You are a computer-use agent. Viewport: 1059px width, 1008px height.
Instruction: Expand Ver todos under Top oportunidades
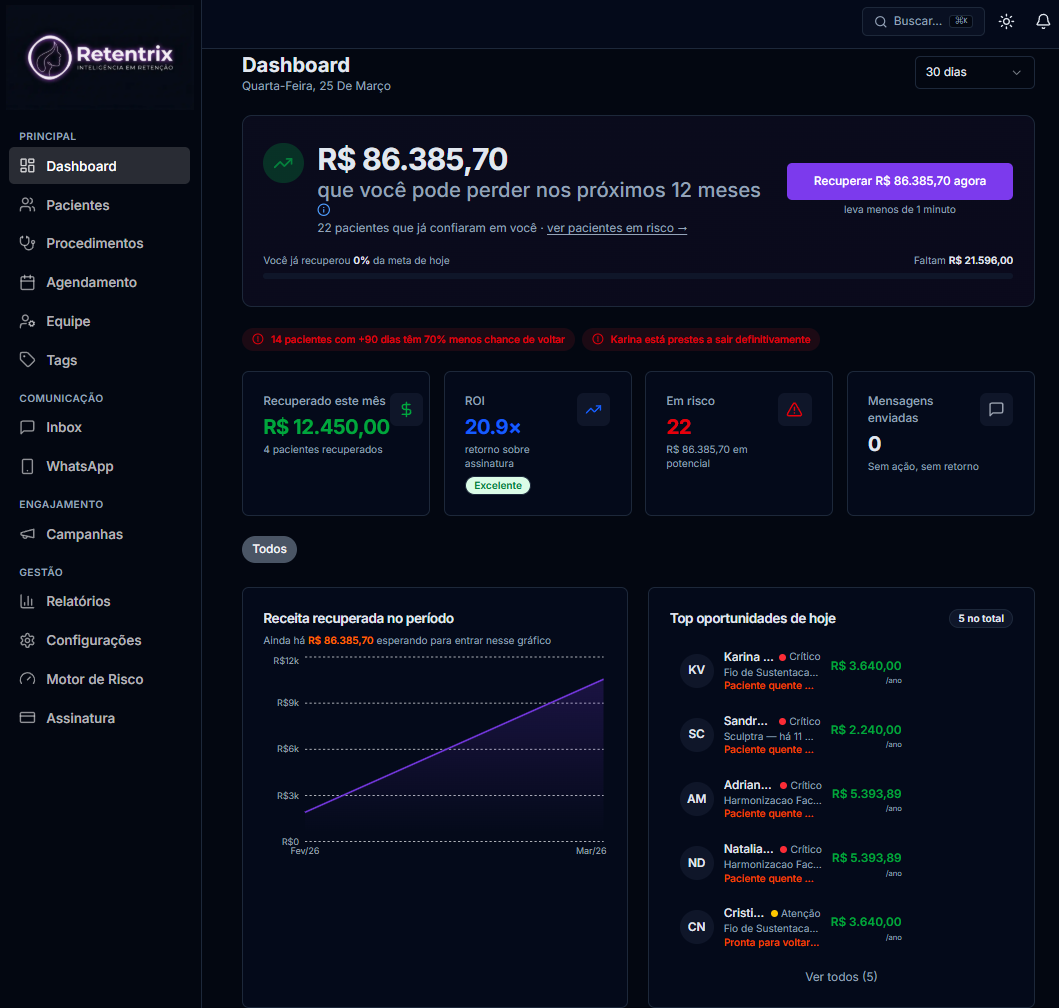pyautogui.click(x=841, y=976)
